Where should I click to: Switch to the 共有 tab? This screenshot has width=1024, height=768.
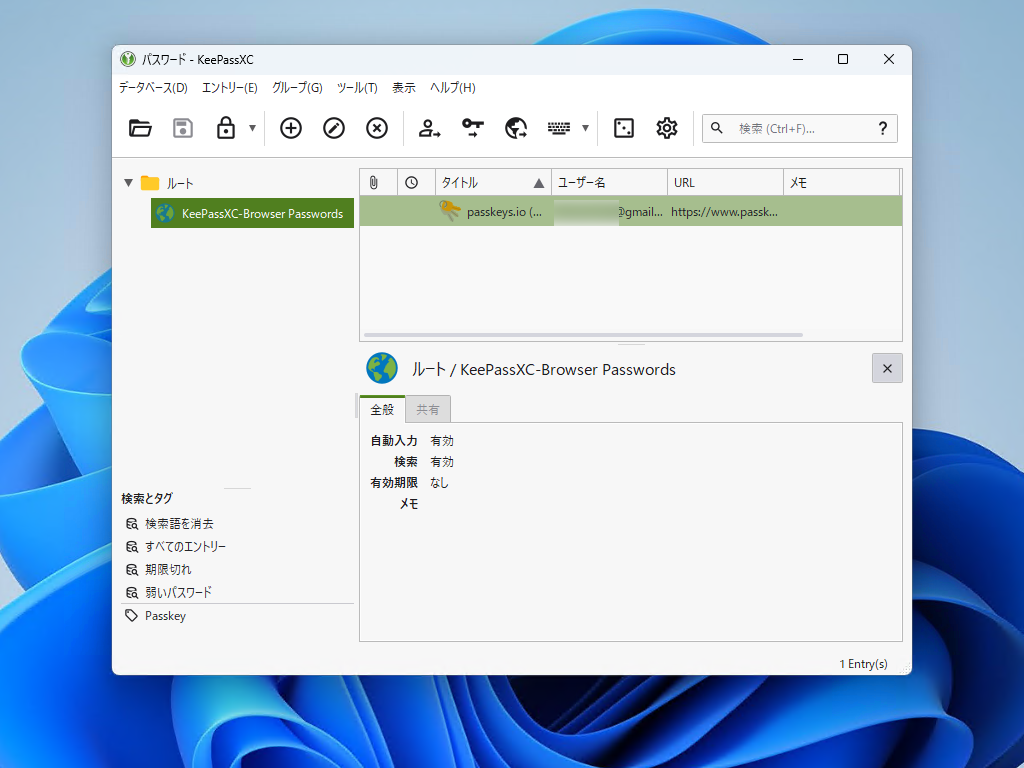tap(428, 409)
